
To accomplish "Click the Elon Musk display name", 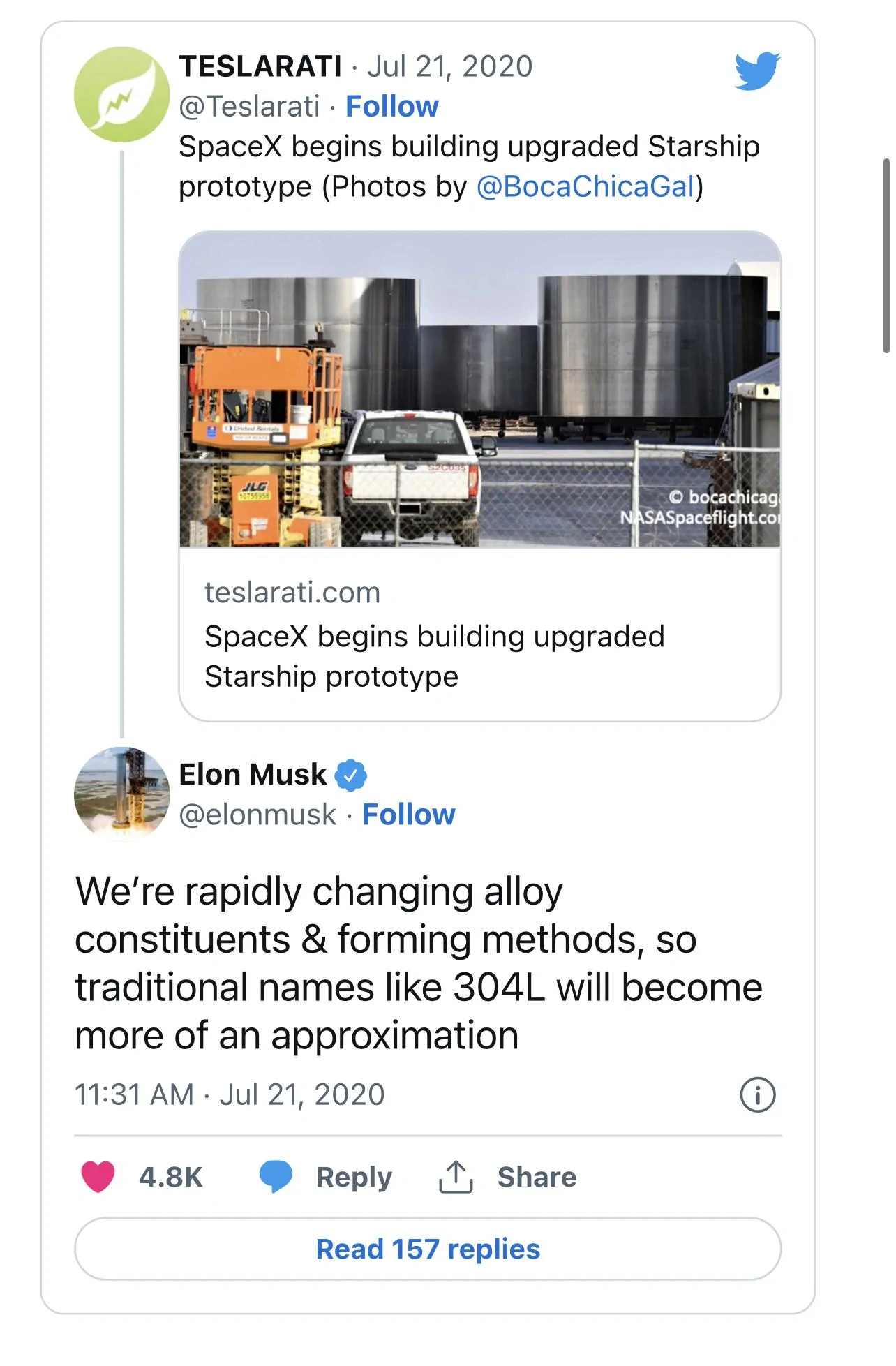I will click(253, 775).
